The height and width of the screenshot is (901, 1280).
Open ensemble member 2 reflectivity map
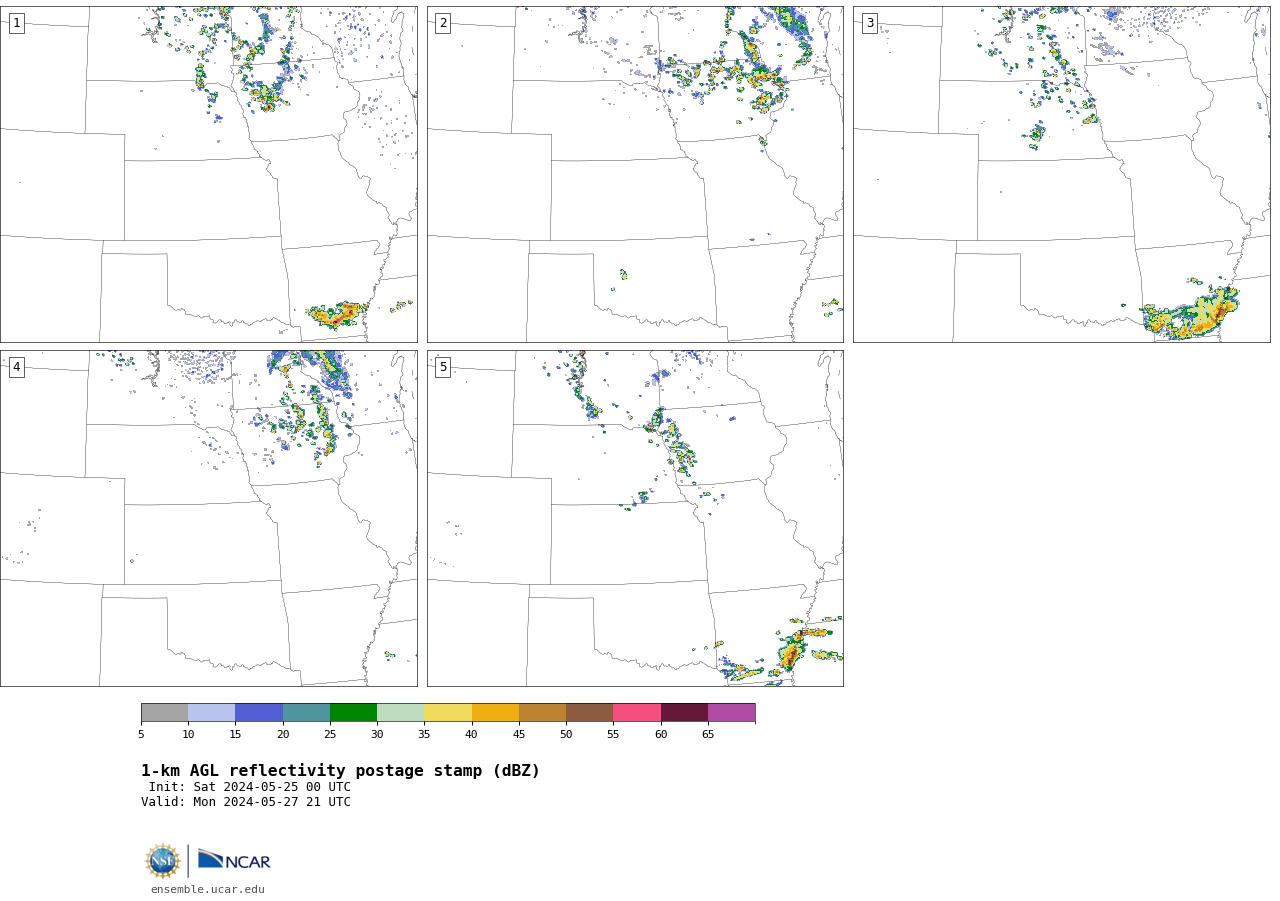click(635, 174)
